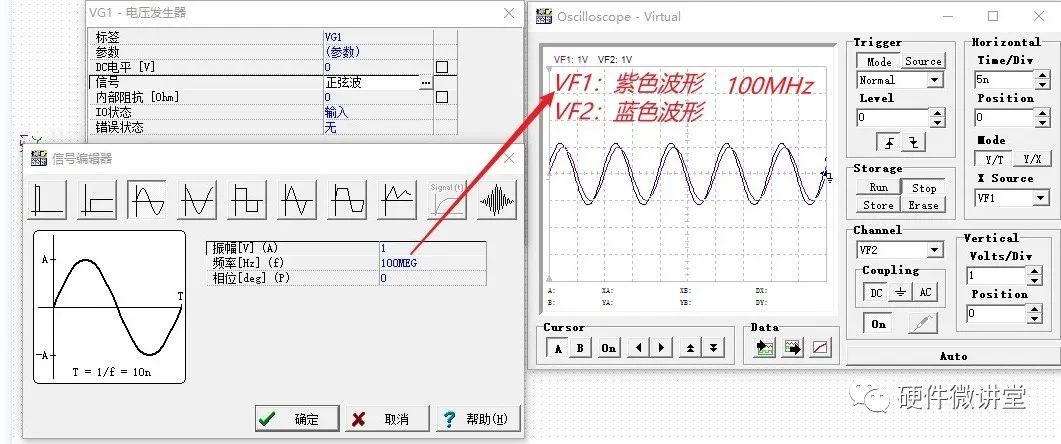Tick the checkbox in the DC level row
The width and height of the screenshot is (1061, 444).
[x=441, y=67]
